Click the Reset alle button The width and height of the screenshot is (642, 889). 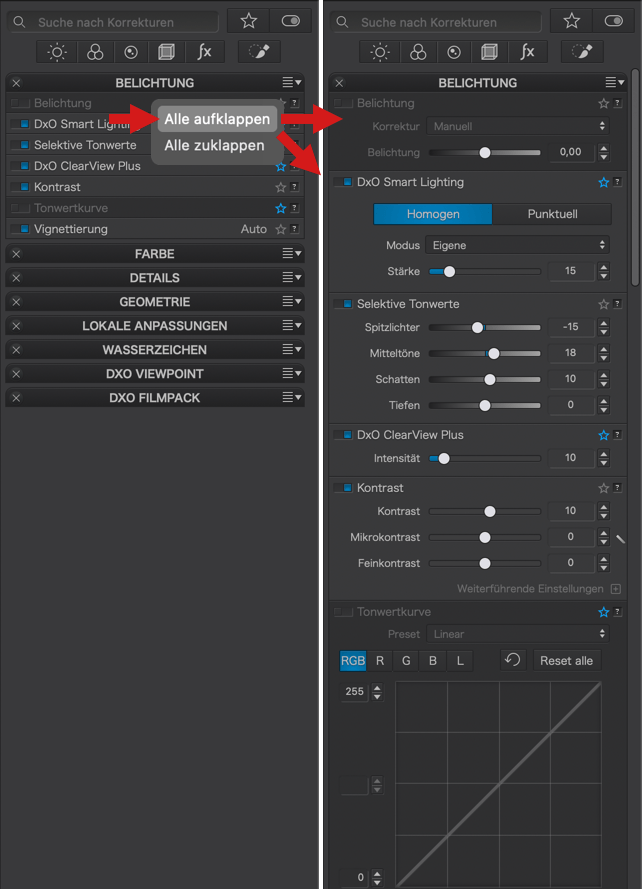pos(566,661)
